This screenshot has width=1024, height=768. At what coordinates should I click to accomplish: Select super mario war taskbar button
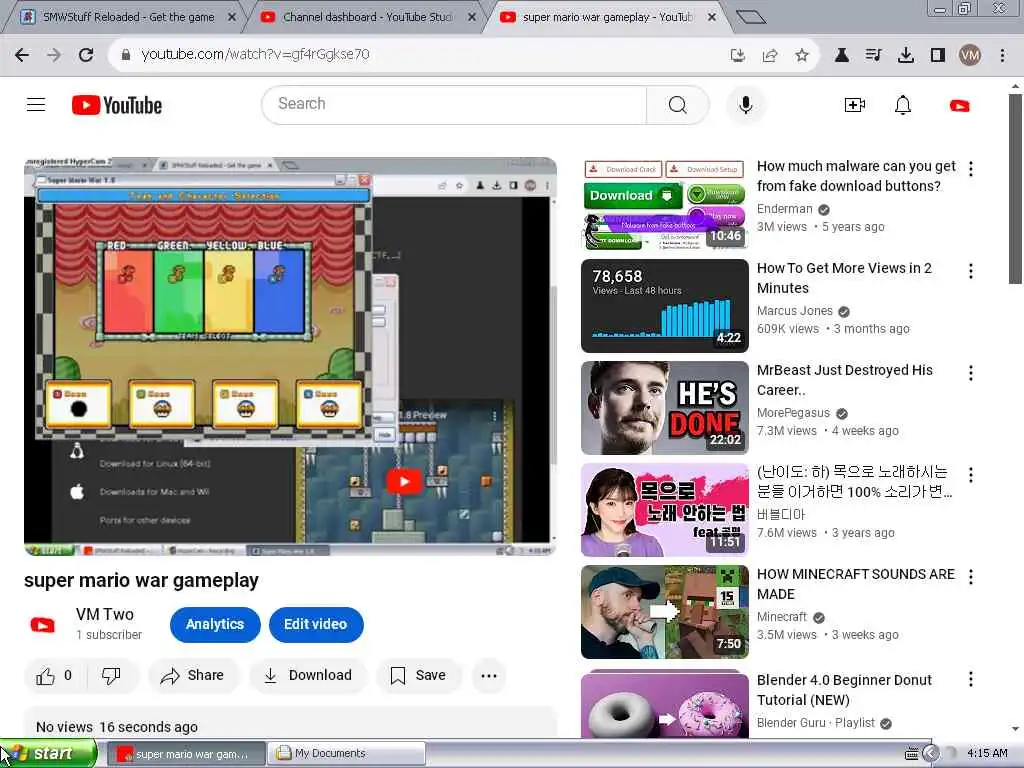point(187,754)
